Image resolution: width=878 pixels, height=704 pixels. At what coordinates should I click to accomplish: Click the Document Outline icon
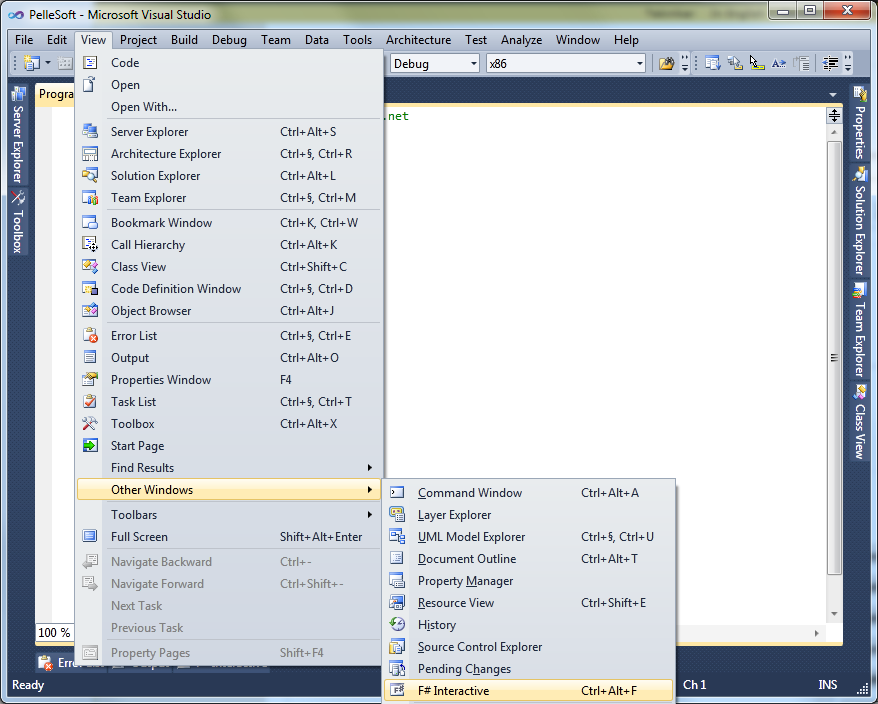(397, 558)
